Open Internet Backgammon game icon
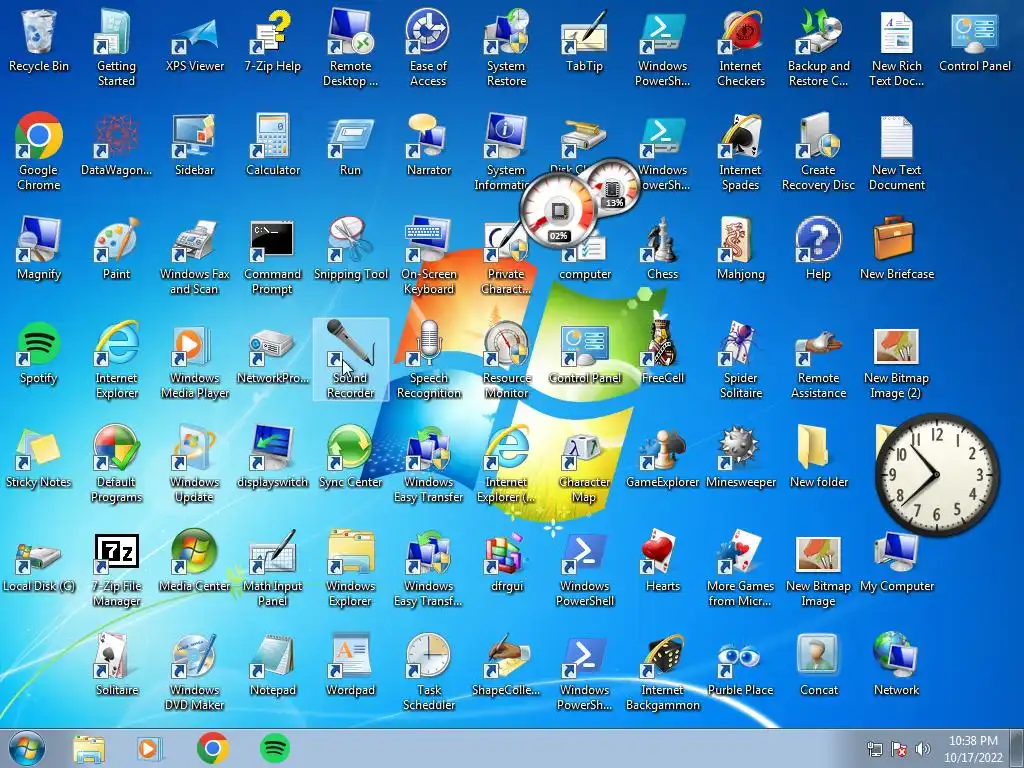The image size is (1024, 768). pos(662,656)
